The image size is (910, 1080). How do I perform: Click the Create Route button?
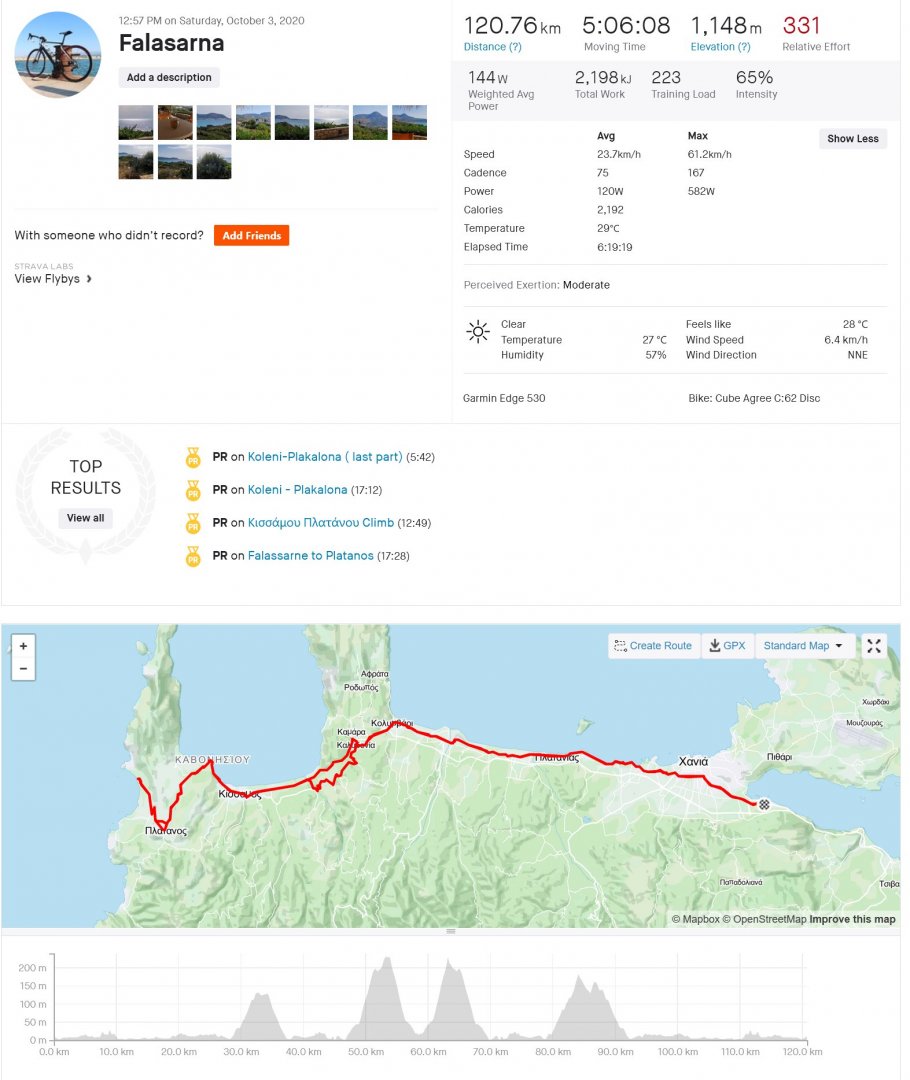tap(654, 646)
